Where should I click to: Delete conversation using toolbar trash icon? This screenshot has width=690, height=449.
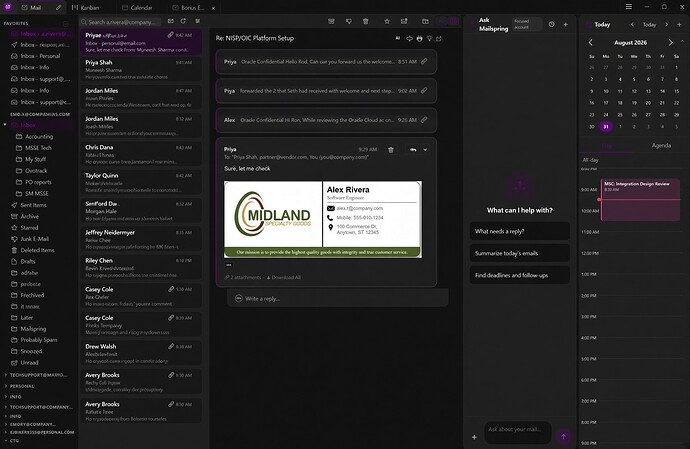click(x=365, y=21)
